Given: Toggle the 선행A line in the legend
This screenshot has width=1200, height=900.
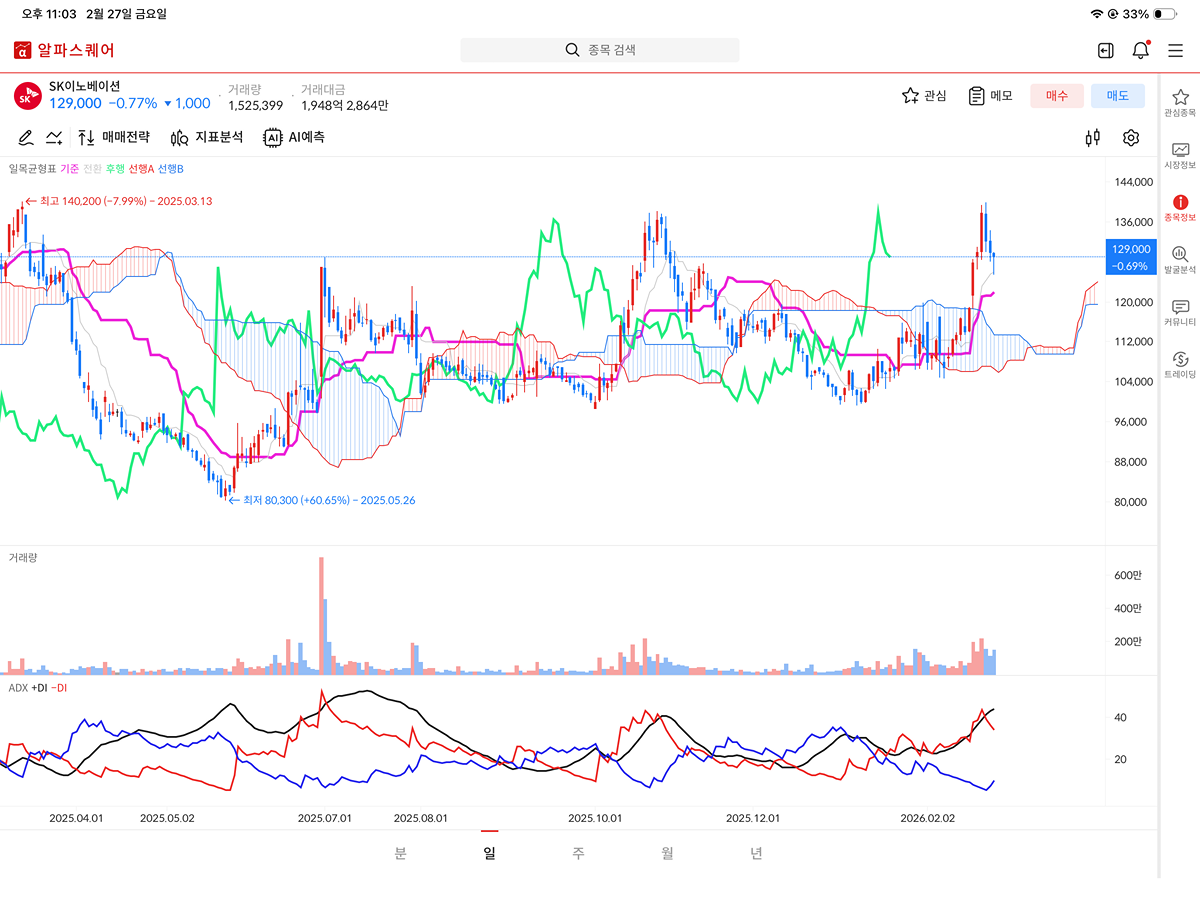Looking at the screenshot, I should pyautogui.click(x=141, y=169).
